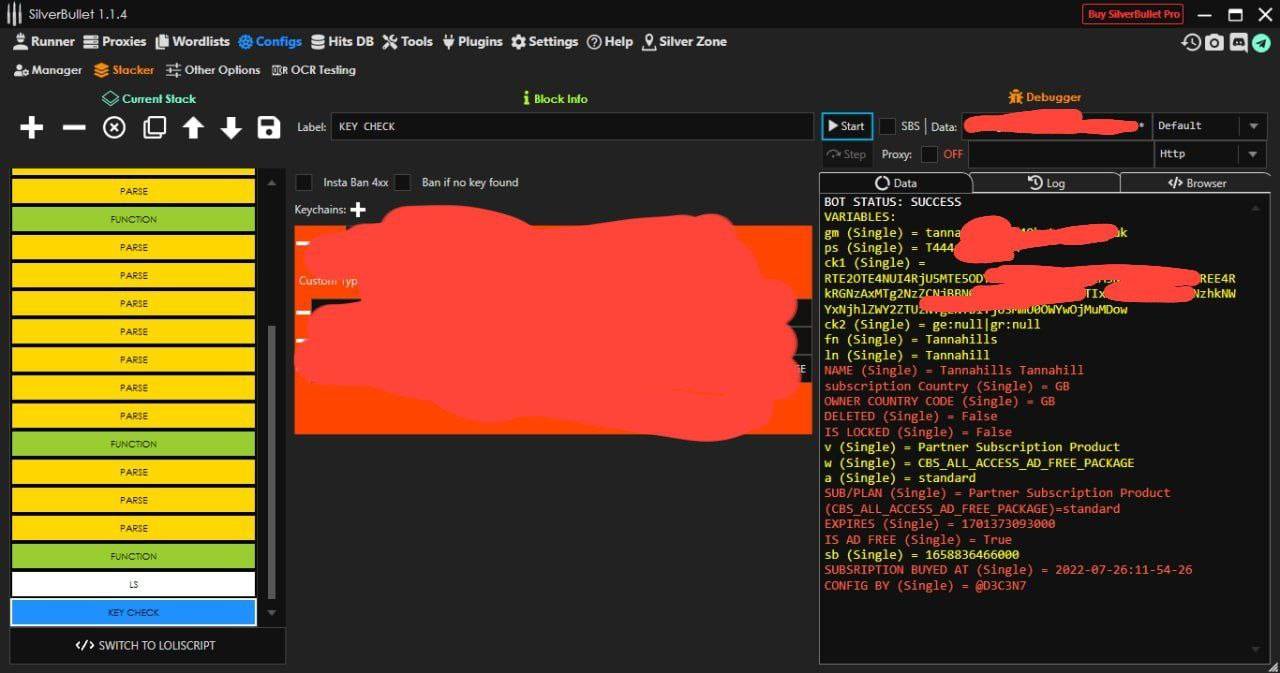Image resolution: width=1280 pixels, height=673 pixels.
Task: Check Insta Ban 4xx option
Action: [303, 182]
